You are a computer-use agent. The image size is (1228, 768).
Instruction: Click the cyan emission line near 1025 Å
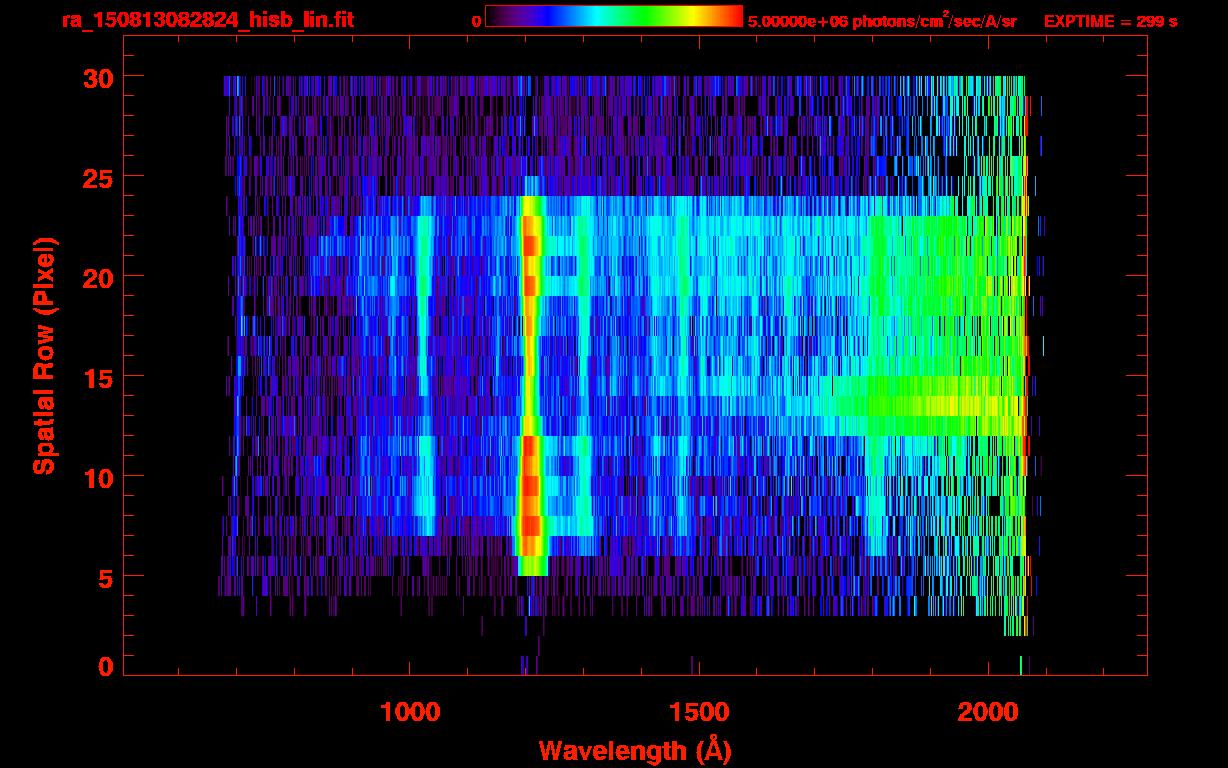(x=425, y=365)
